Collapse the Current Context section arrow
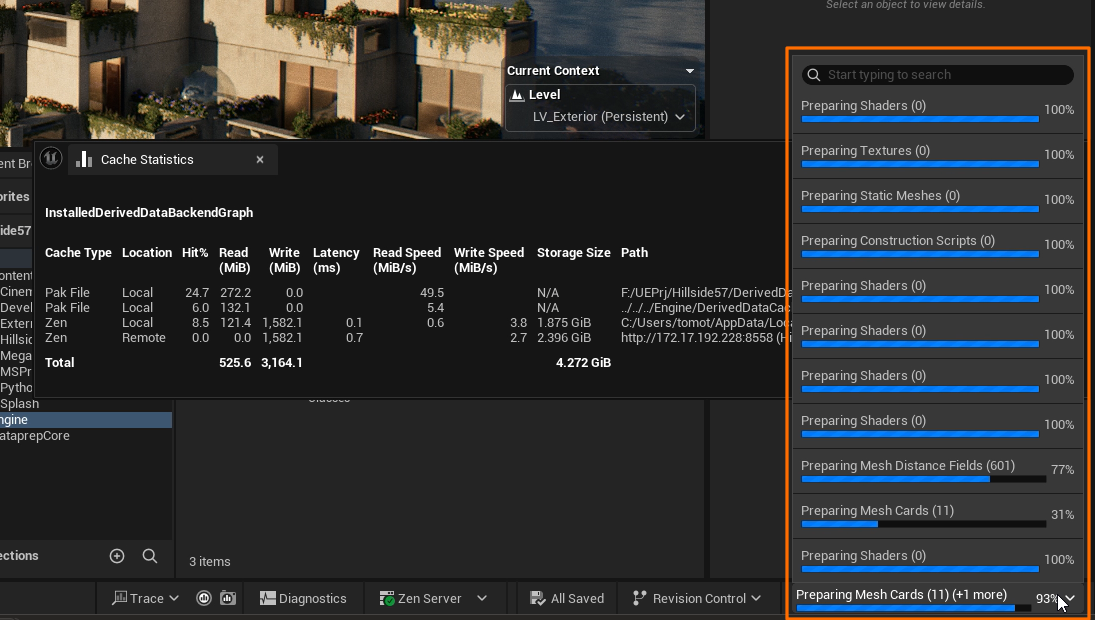Image resolution: width=1095 pixels, height=620 pixels. coord(690,71)
